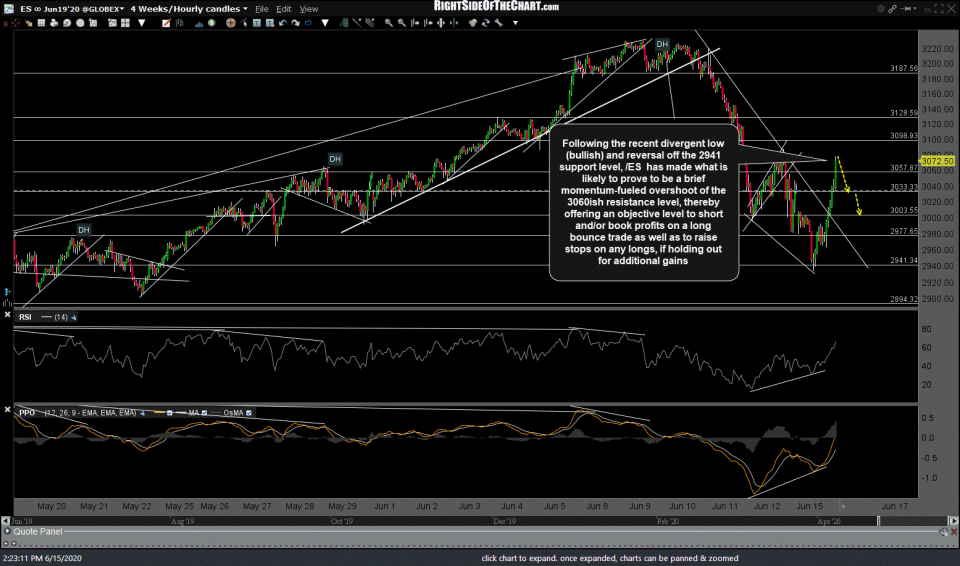Screen dimensions: 960x566
Task: Open the pin dropdown arrow in title bar
Action: pos(915,9)
